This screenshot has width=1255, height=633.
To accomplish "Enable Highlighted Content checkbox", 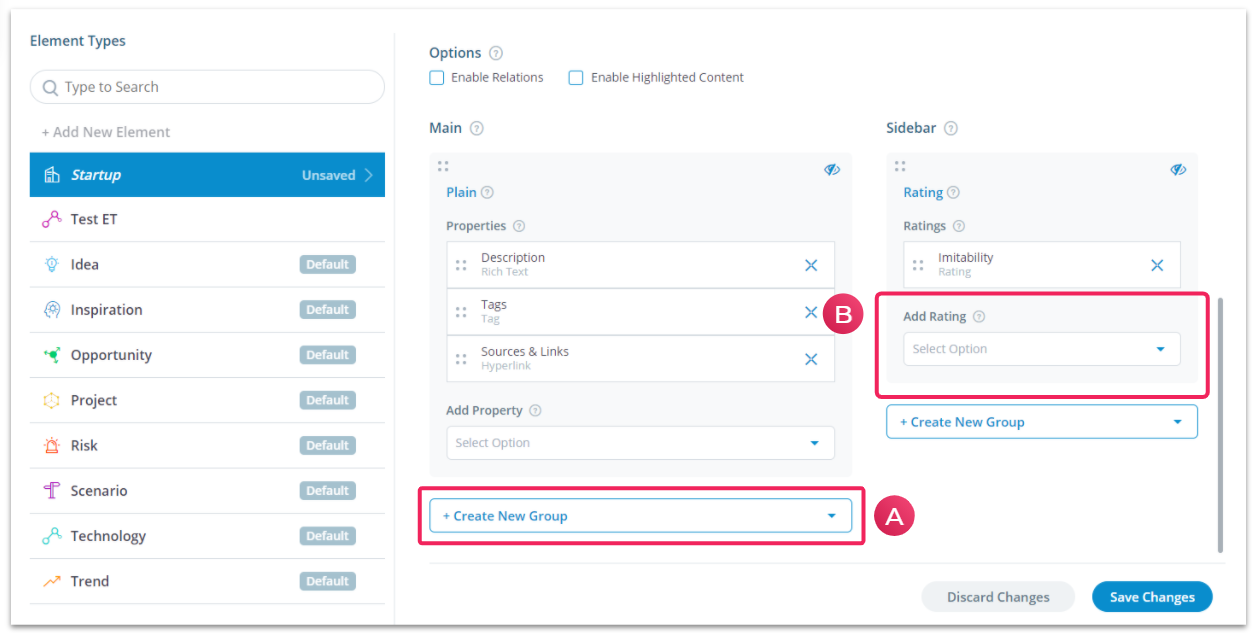I will [576, 78].
